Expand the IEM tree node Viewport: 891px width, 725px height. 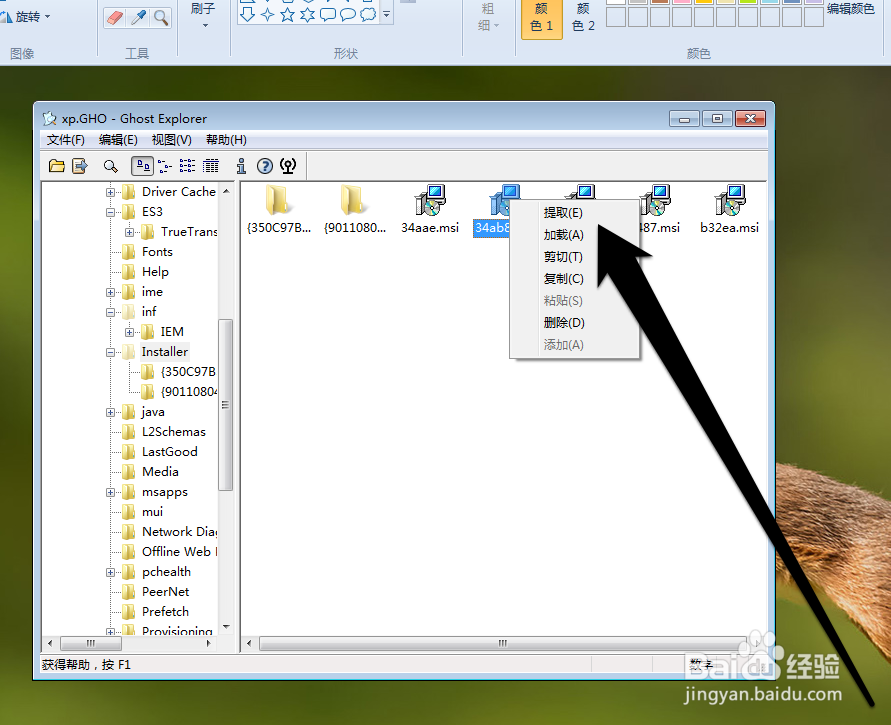pos(130,332)
